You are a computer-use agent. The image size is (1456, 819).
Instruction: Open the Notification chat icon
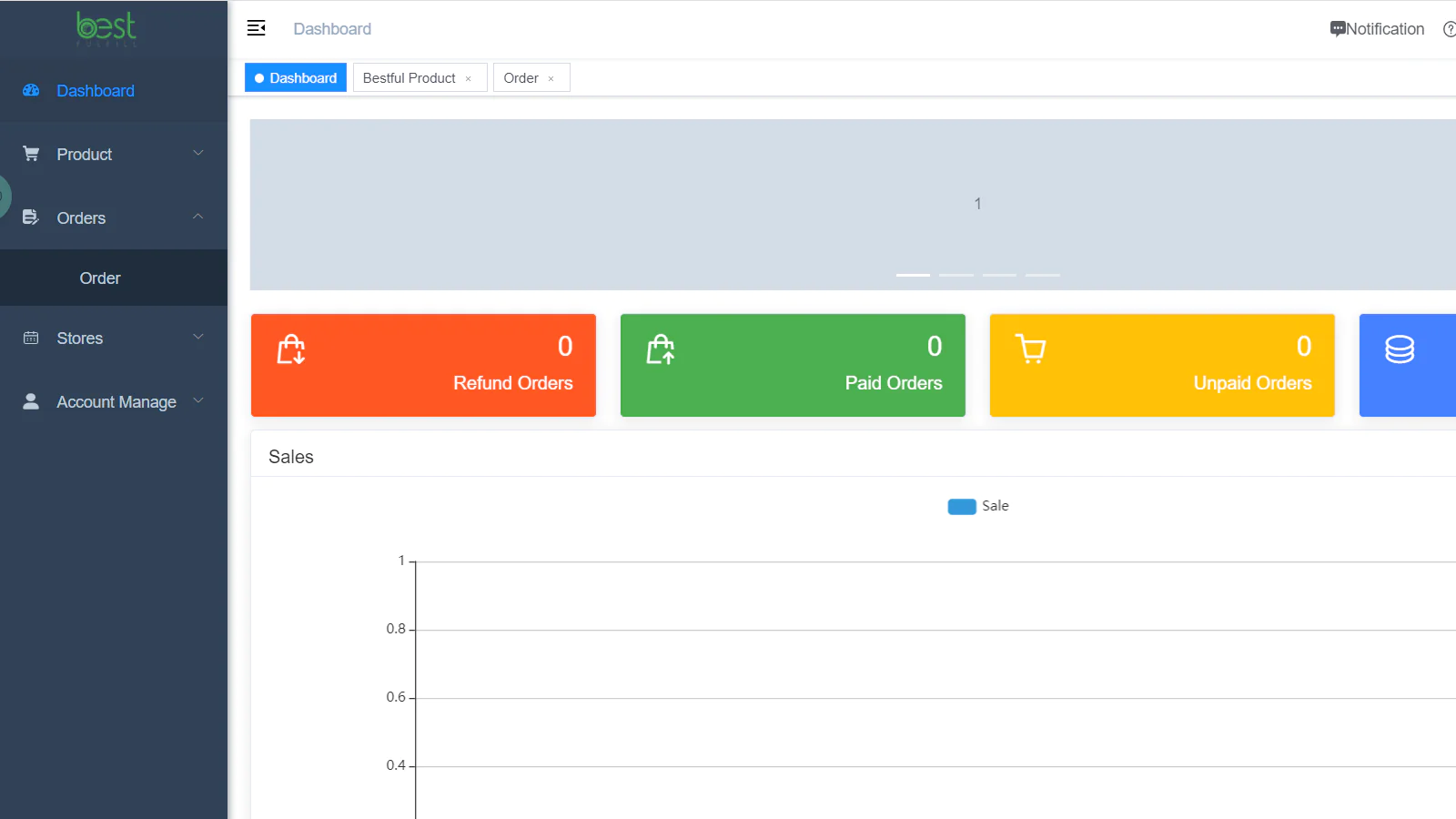(1338, 29)
